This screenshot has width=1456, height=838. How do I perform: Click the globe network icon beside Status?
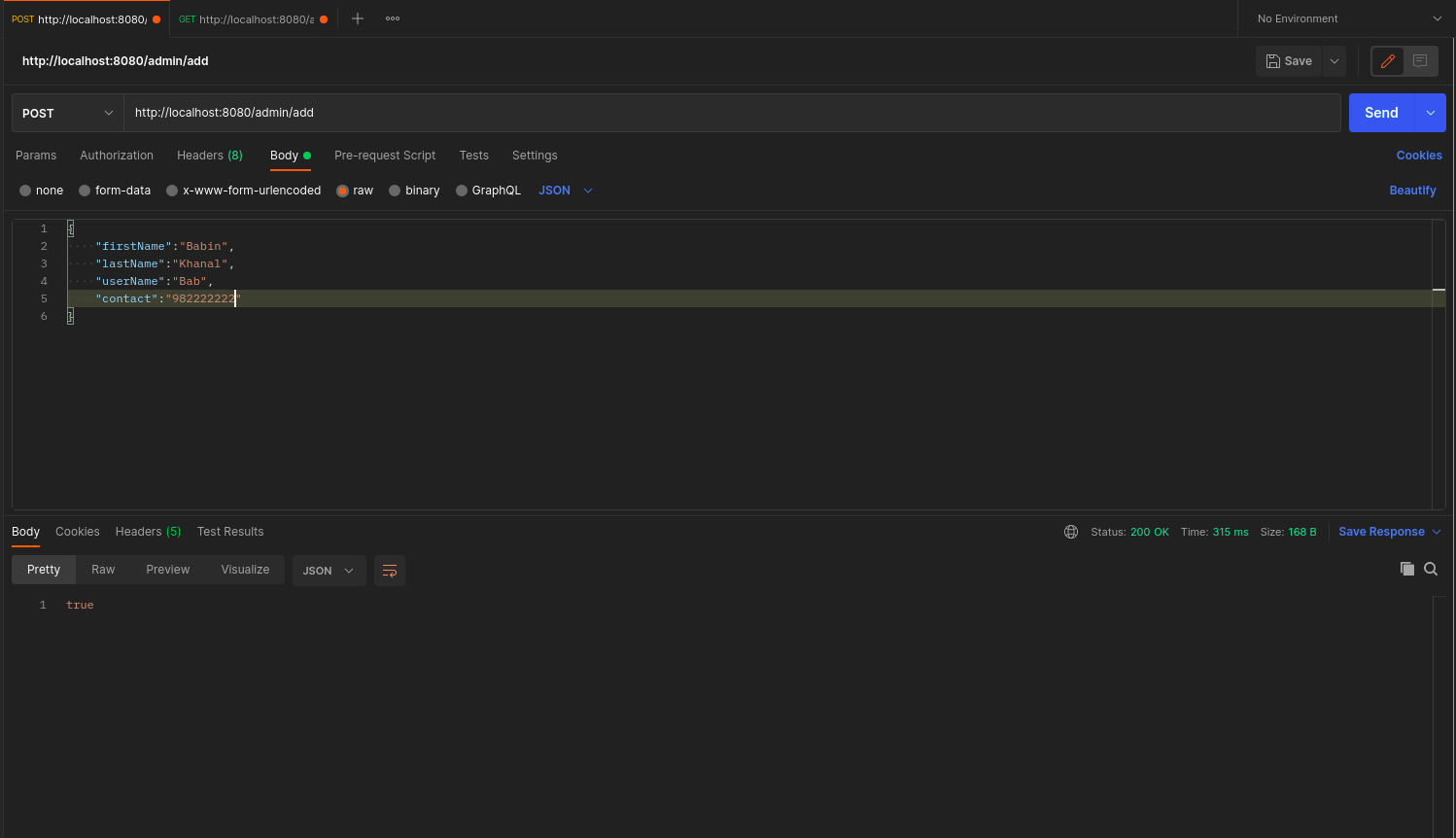1071,532
